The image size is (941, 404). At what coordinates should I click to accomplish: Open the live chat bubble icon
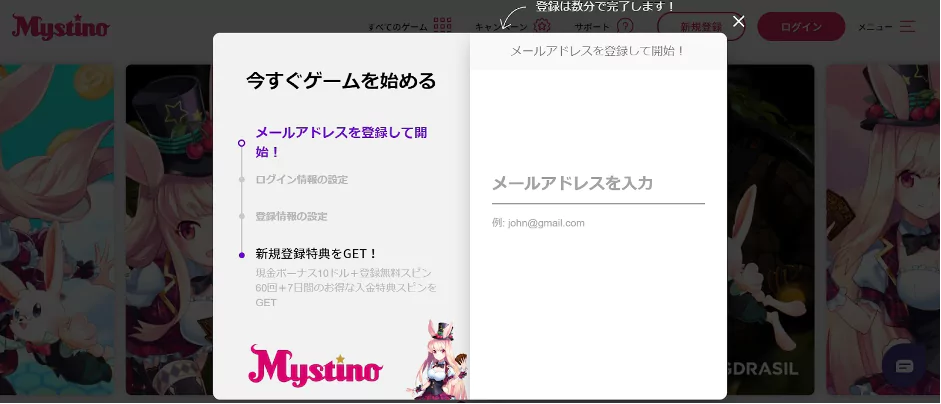[x=904, y=366]
